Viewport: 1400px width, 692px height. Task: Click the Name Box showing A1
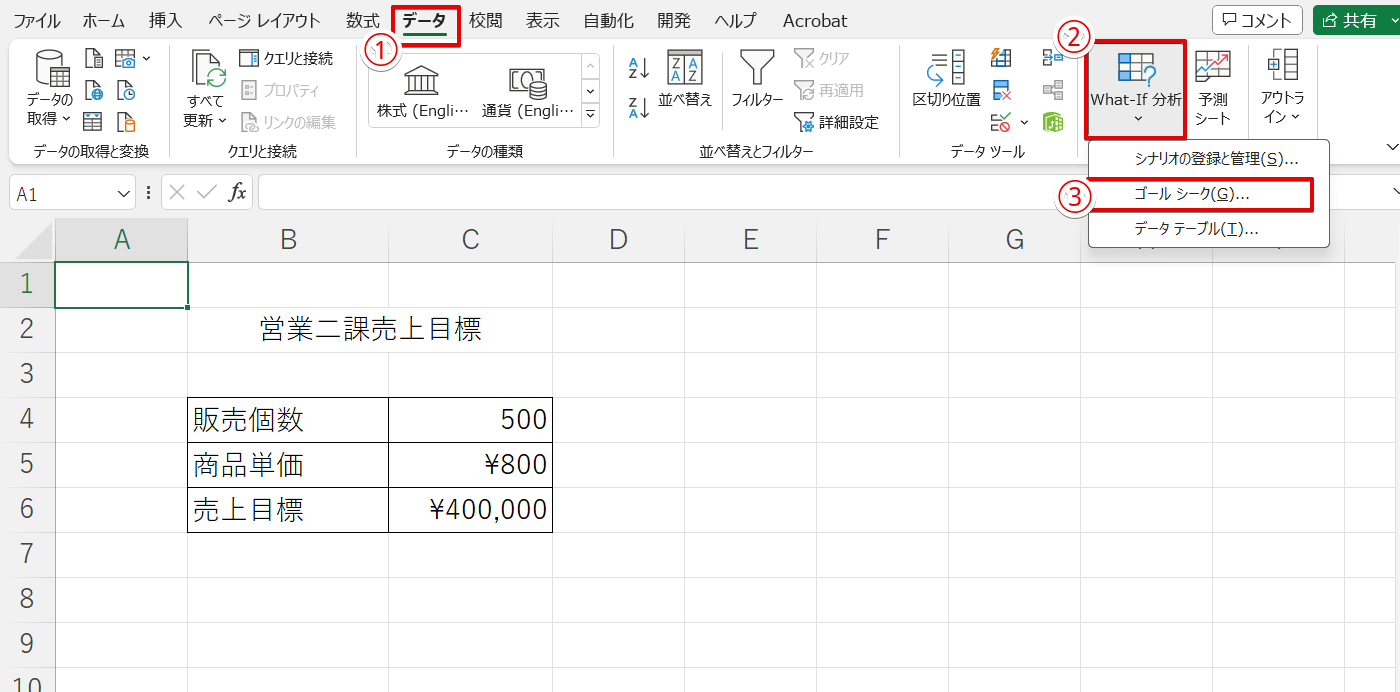tap(63, 194)
